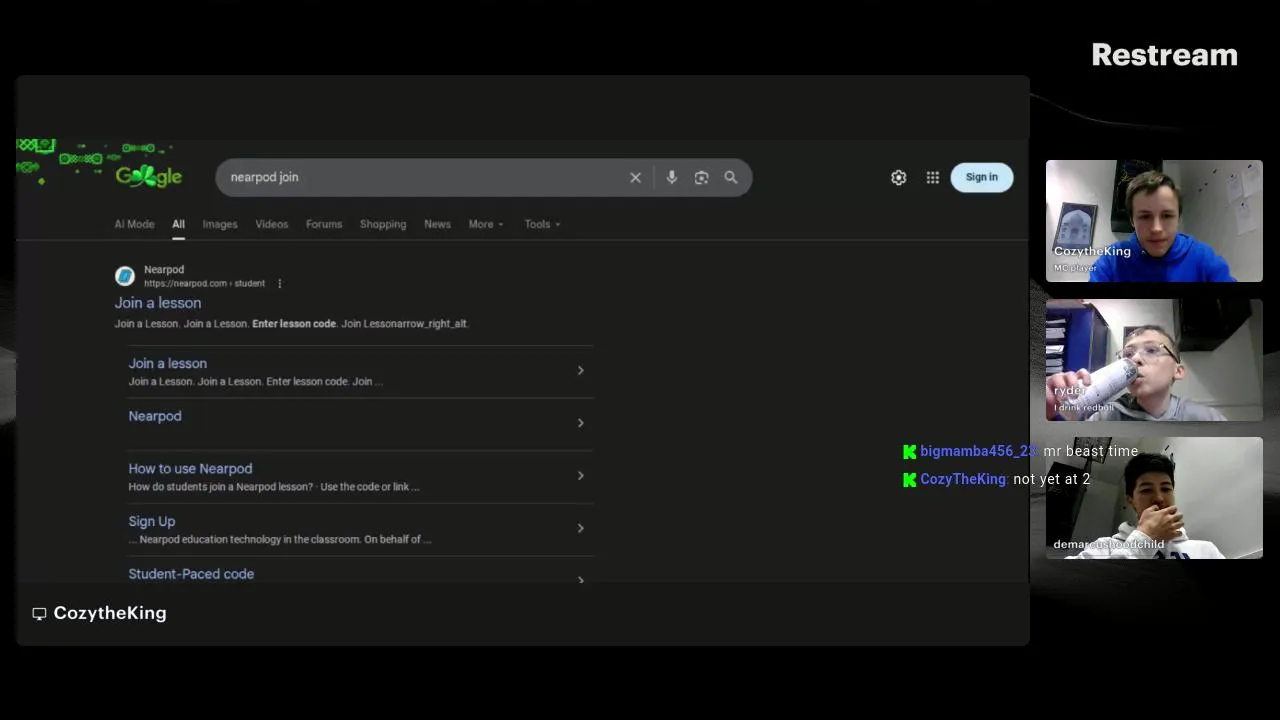Open chevron on How to use Nearpod
The image size is (1280, 720).
580,476
